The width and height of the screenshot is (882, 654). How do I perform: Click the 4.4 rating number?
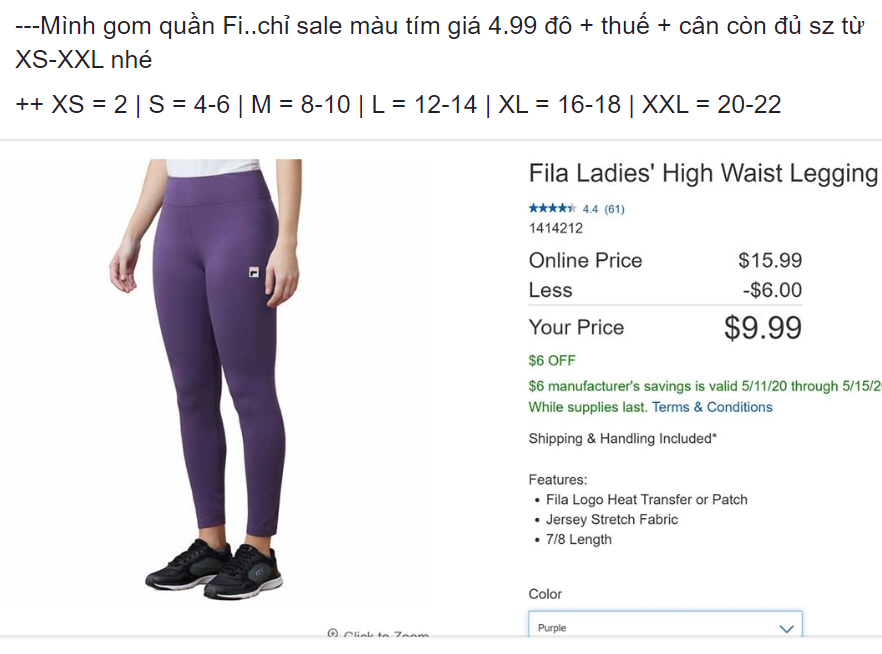point(590,209)
